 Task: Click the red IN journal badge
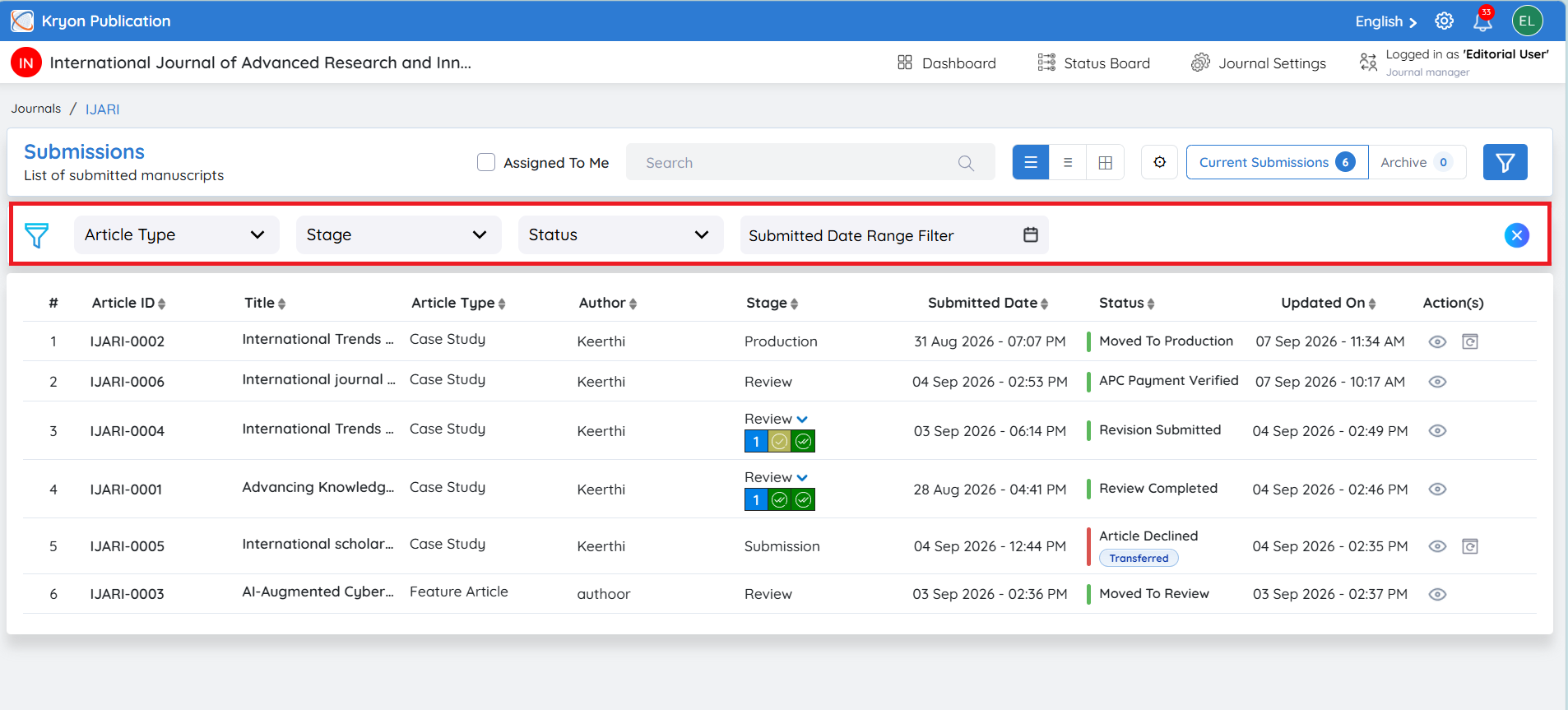[26, 63]
